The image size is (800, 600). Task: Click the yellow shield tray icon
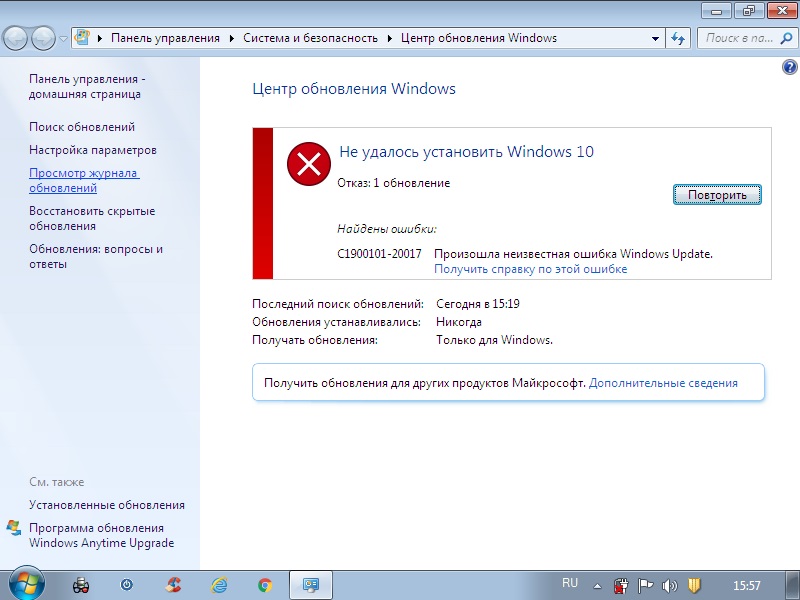694,584
